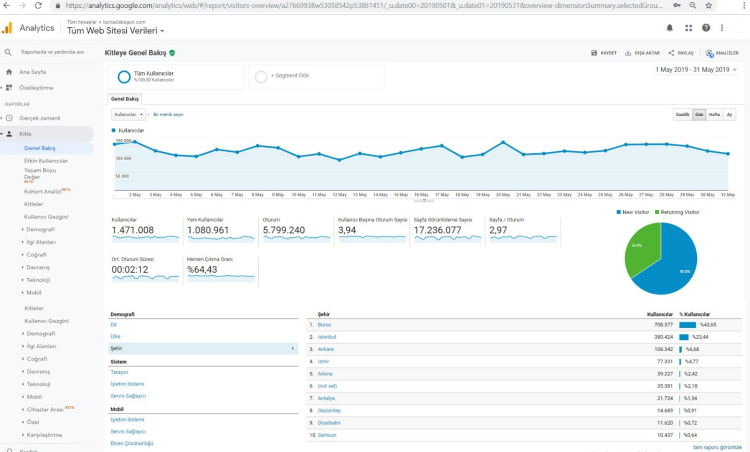
Task: Open Etkin Kullanıcılar in sidebar menu
Action: tap(46, 160)
